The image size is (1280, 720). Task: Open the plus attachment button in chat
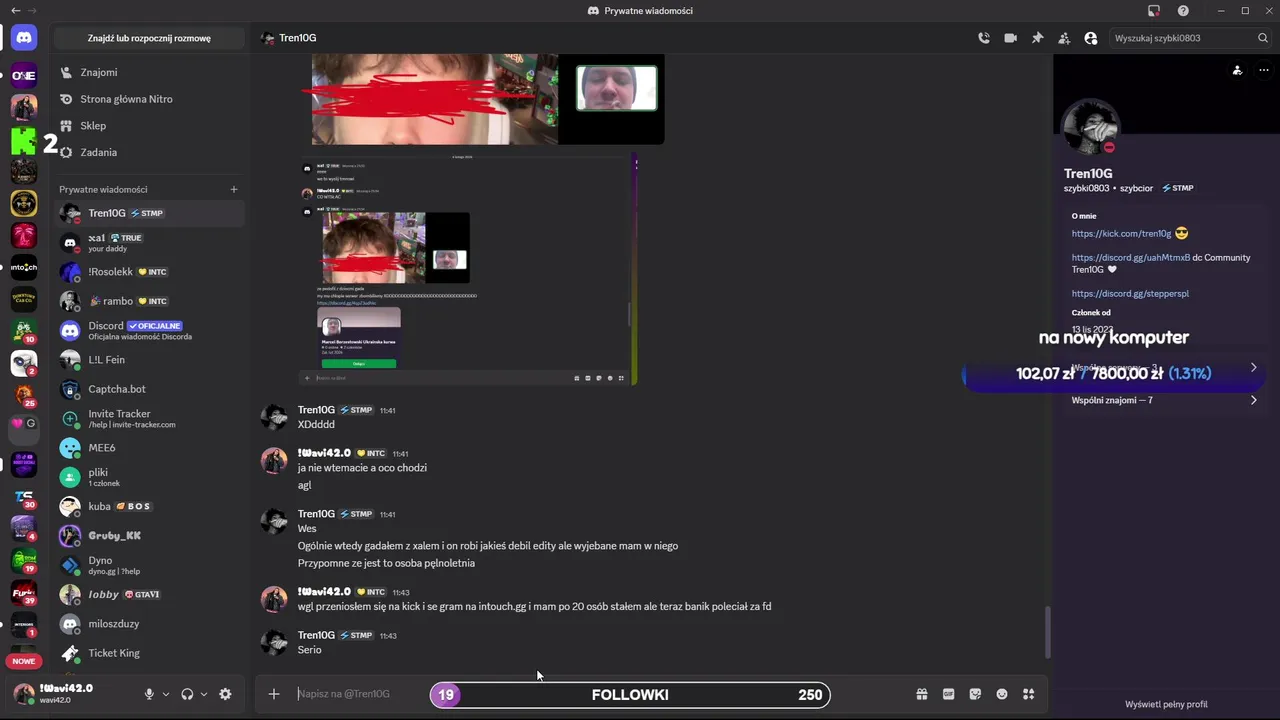pyautogui.click(x=274, y=694)
